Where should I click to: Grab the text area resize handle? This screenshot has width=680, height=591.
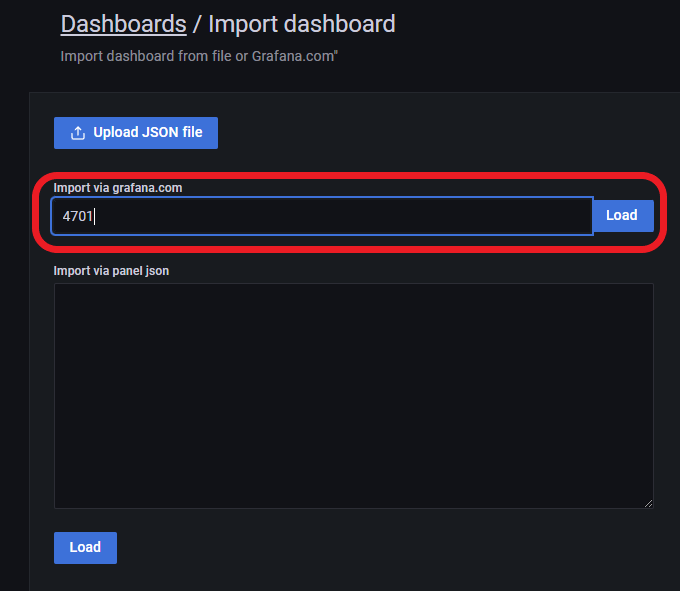pyautogui.click(x=648, y=503)
